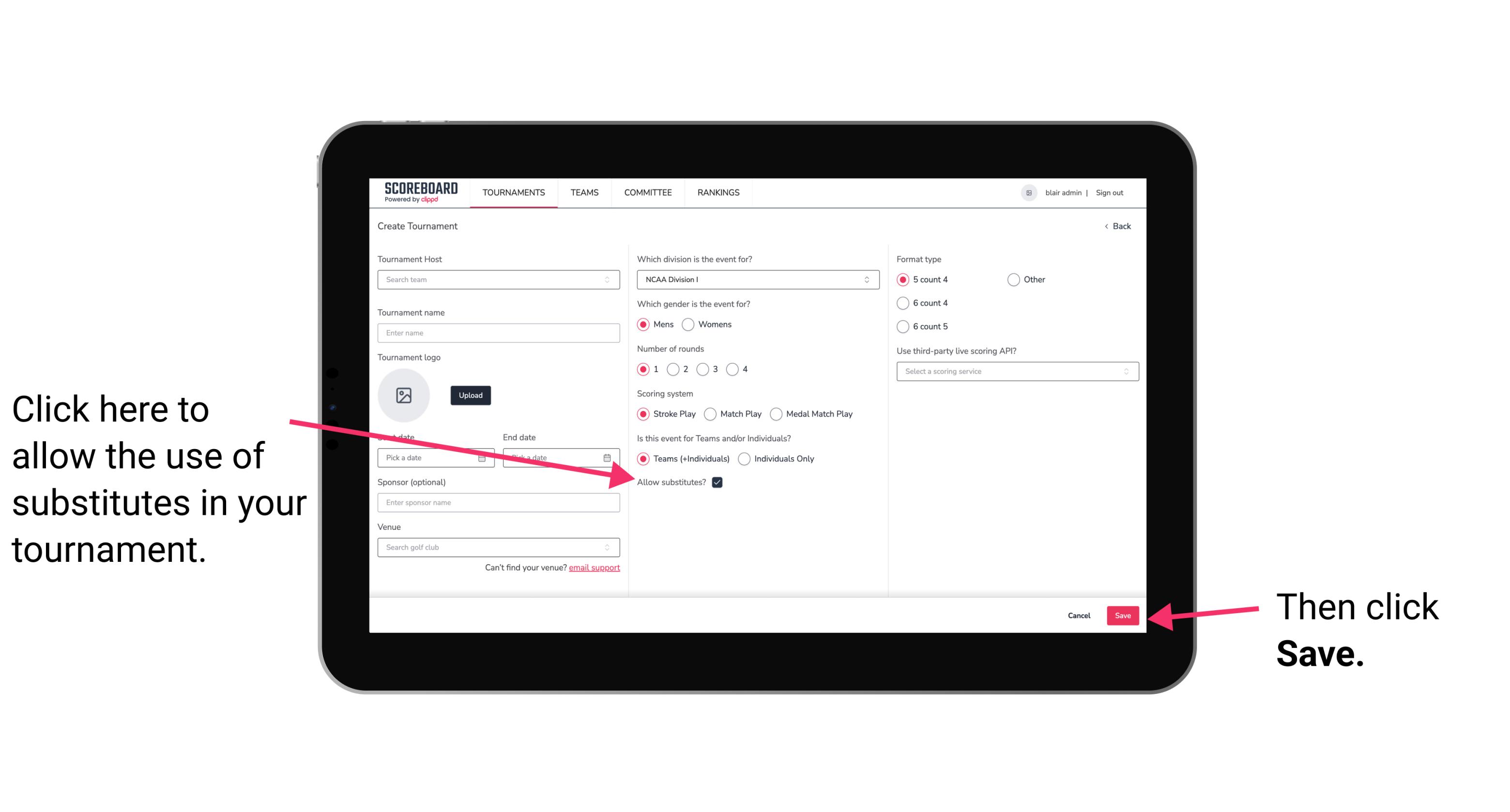Click the Tournament Host search icon
This screenshot has width=1510, height=812.
(x=612, y=280)
